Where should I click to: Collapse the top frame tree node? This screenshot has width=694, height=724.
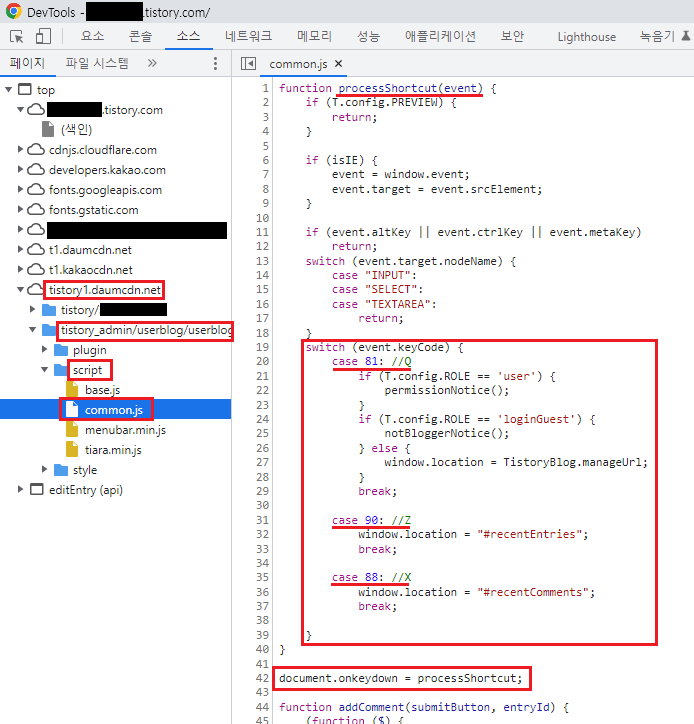8,90
